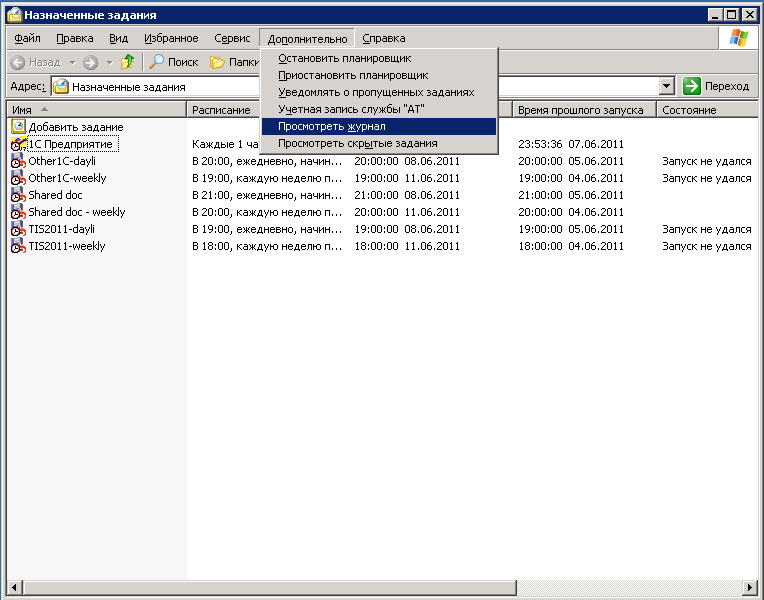This screenshot has width=764, height=600.
Task: Choose Просмотреть журнал from the menu
Action: [332, 126]
